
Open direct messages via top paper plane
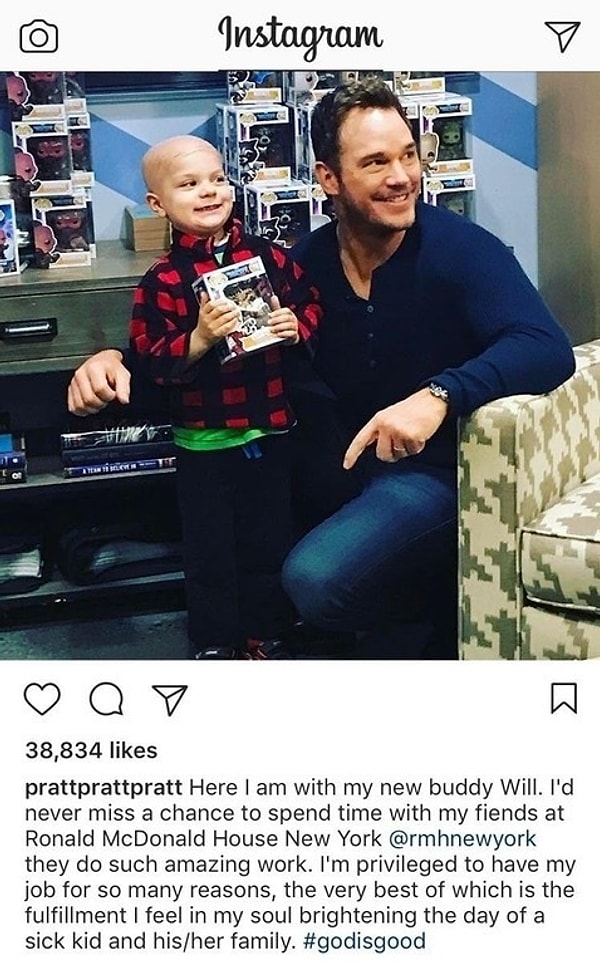pos(561,36)
